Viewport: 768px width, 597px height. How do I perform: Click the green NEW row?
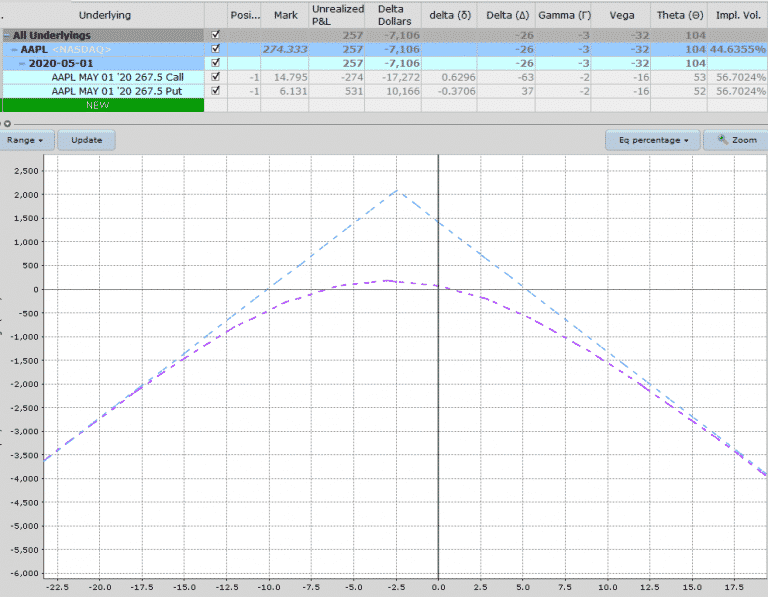(x=101, y=105)
